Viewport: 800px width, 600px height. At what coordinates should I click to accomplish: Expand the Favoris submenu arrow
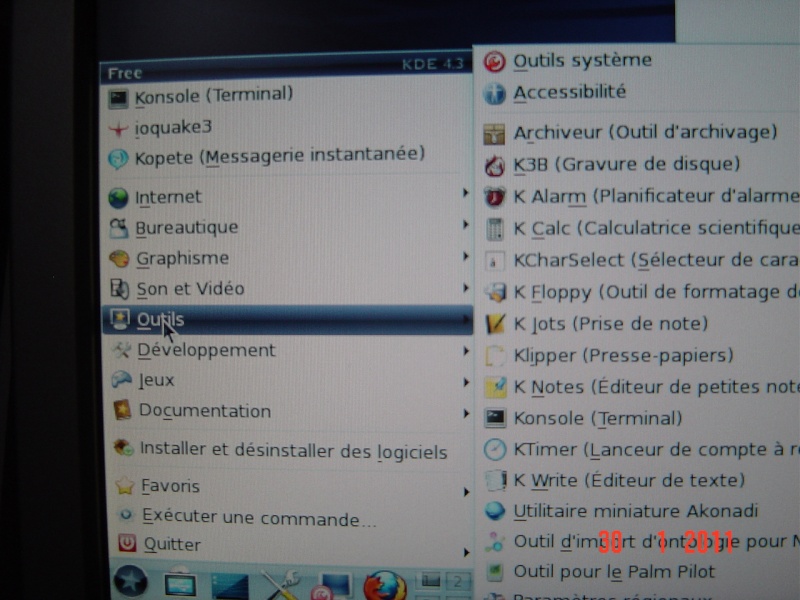[466, 492]
